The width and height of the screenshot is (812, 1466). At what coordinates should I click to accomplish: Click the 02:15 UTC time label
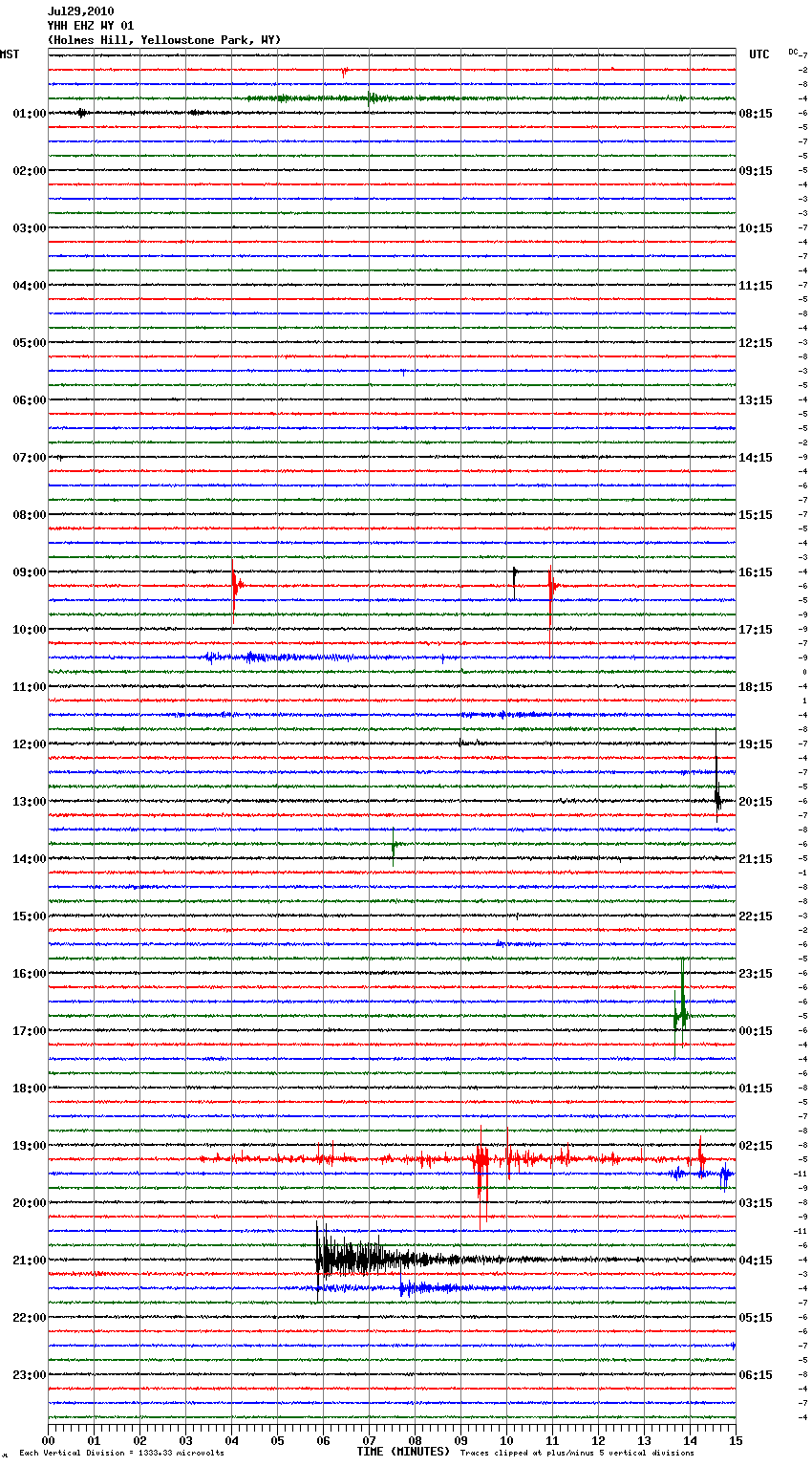pyautogui.click(x=756, y=1146)
